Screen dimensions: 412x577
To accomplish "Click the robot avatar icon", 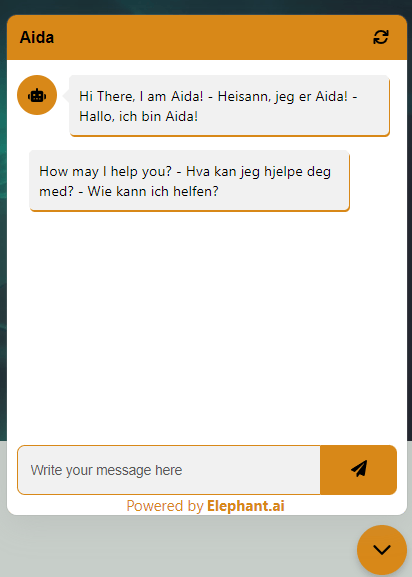I will (37, 95).
